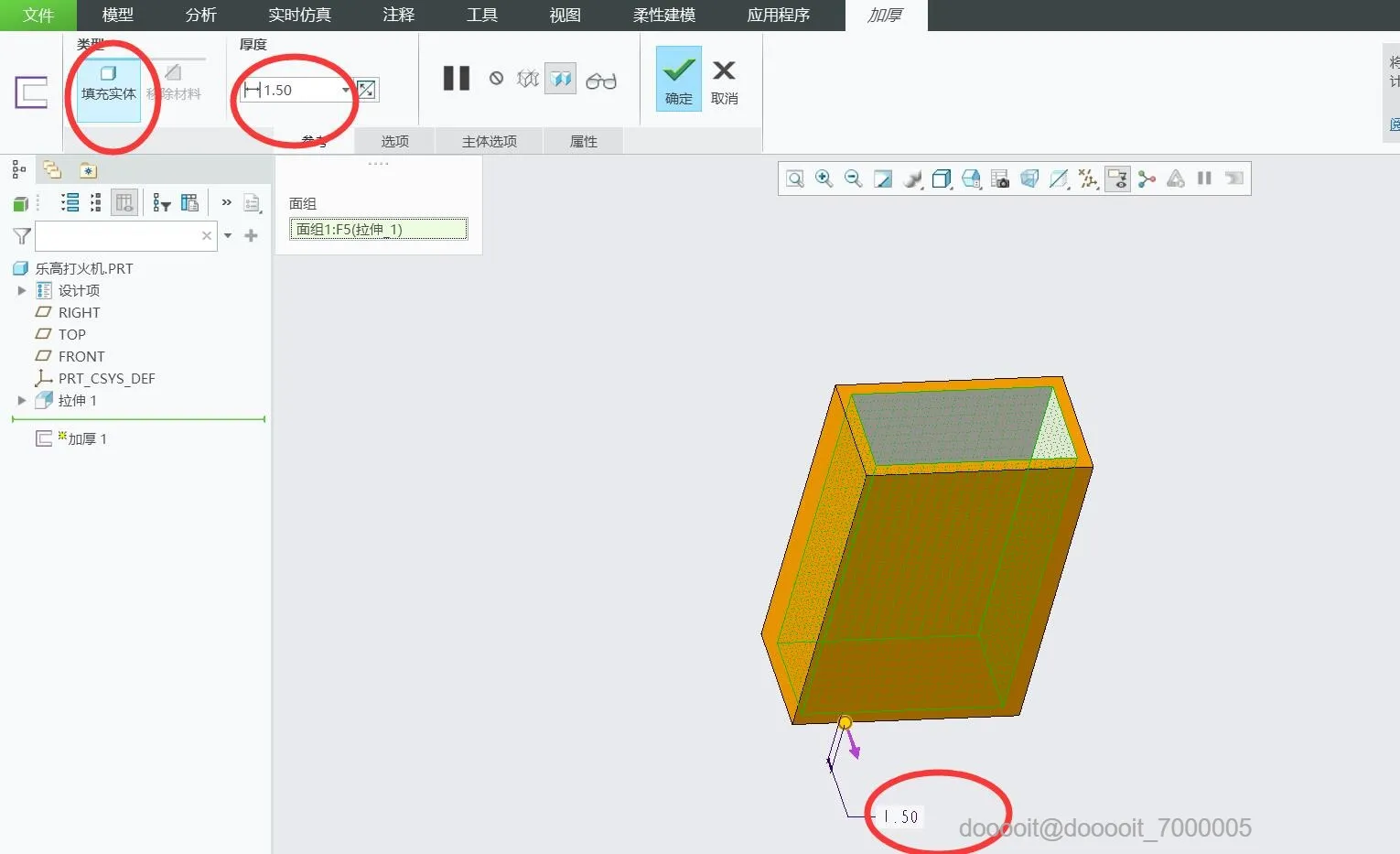Image resolution: width=1400 pixels, height=854 pixels.
Task: Select the 移除材料 remove material type
Action: (174, 84)
